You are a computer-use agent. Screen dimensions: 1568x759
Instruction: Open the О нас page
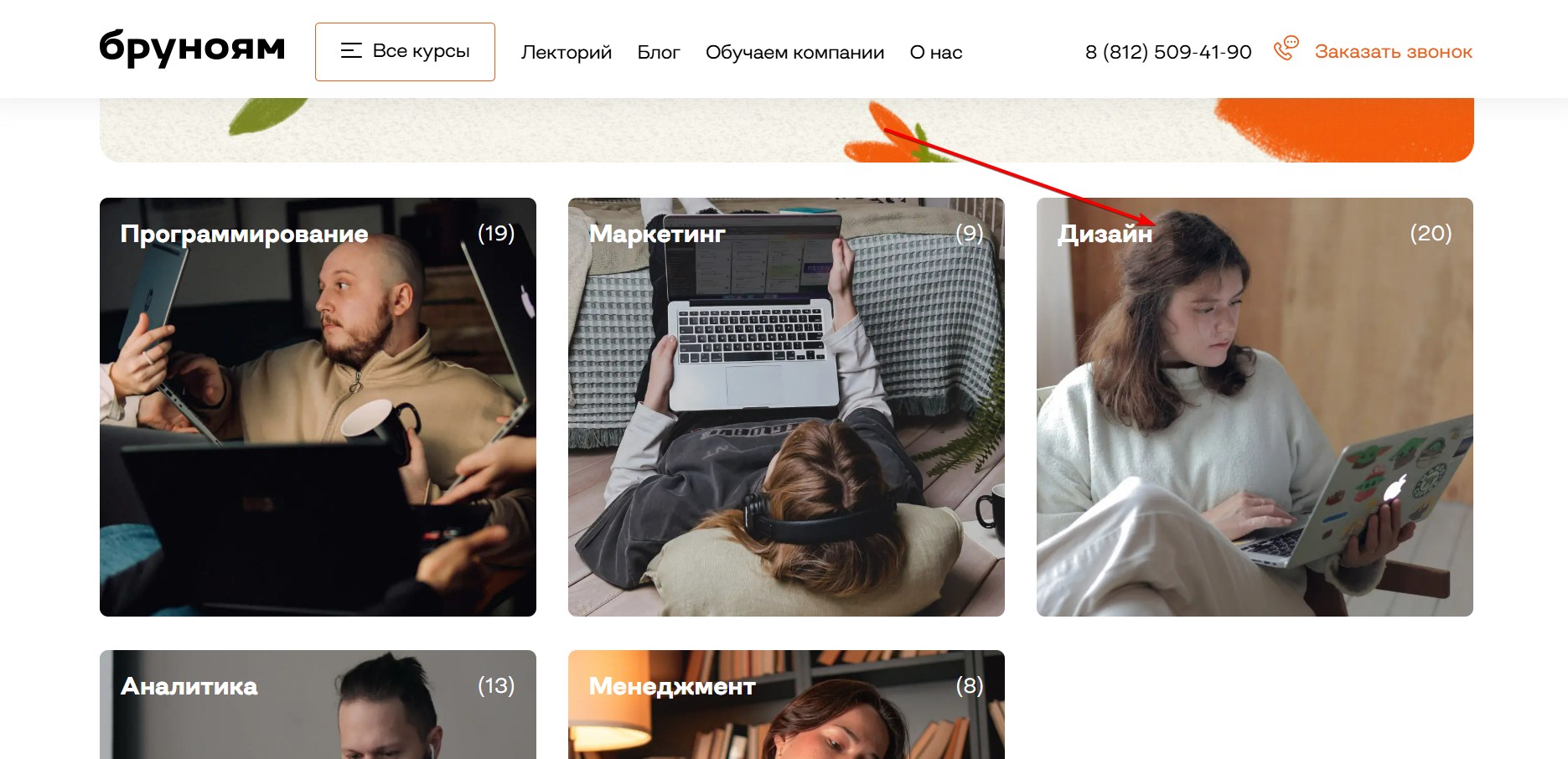(x=936, y=53)
